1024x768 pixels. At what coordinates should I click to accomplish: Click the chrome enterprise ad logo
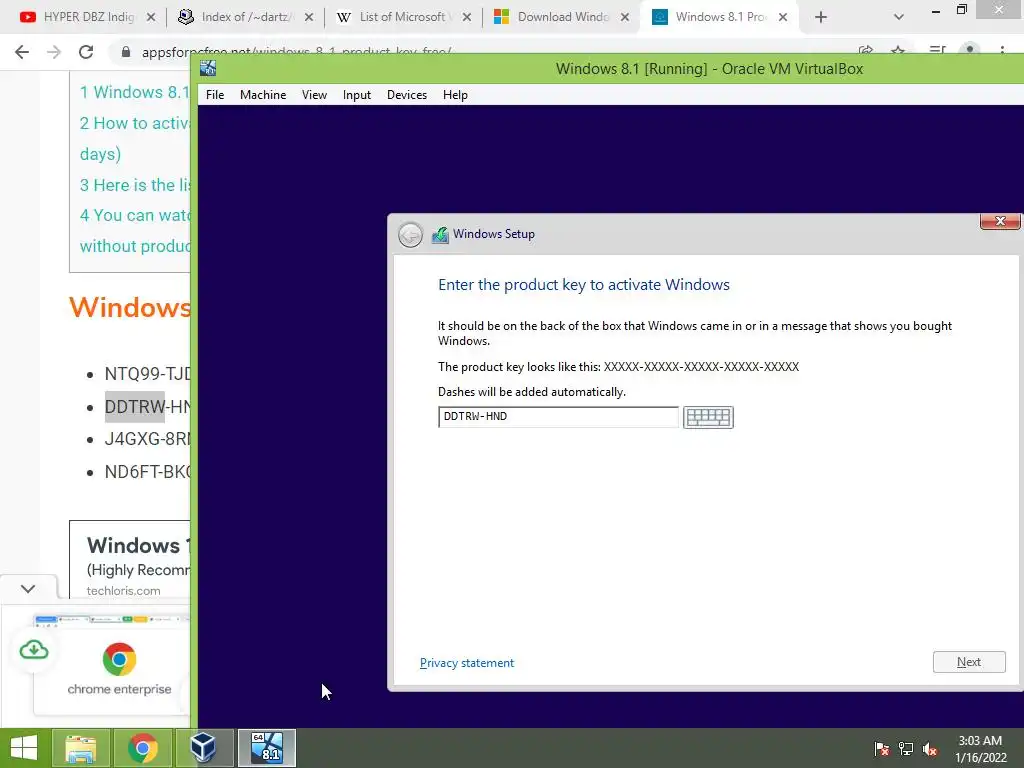pyautogui.click(x=120, y=659)
